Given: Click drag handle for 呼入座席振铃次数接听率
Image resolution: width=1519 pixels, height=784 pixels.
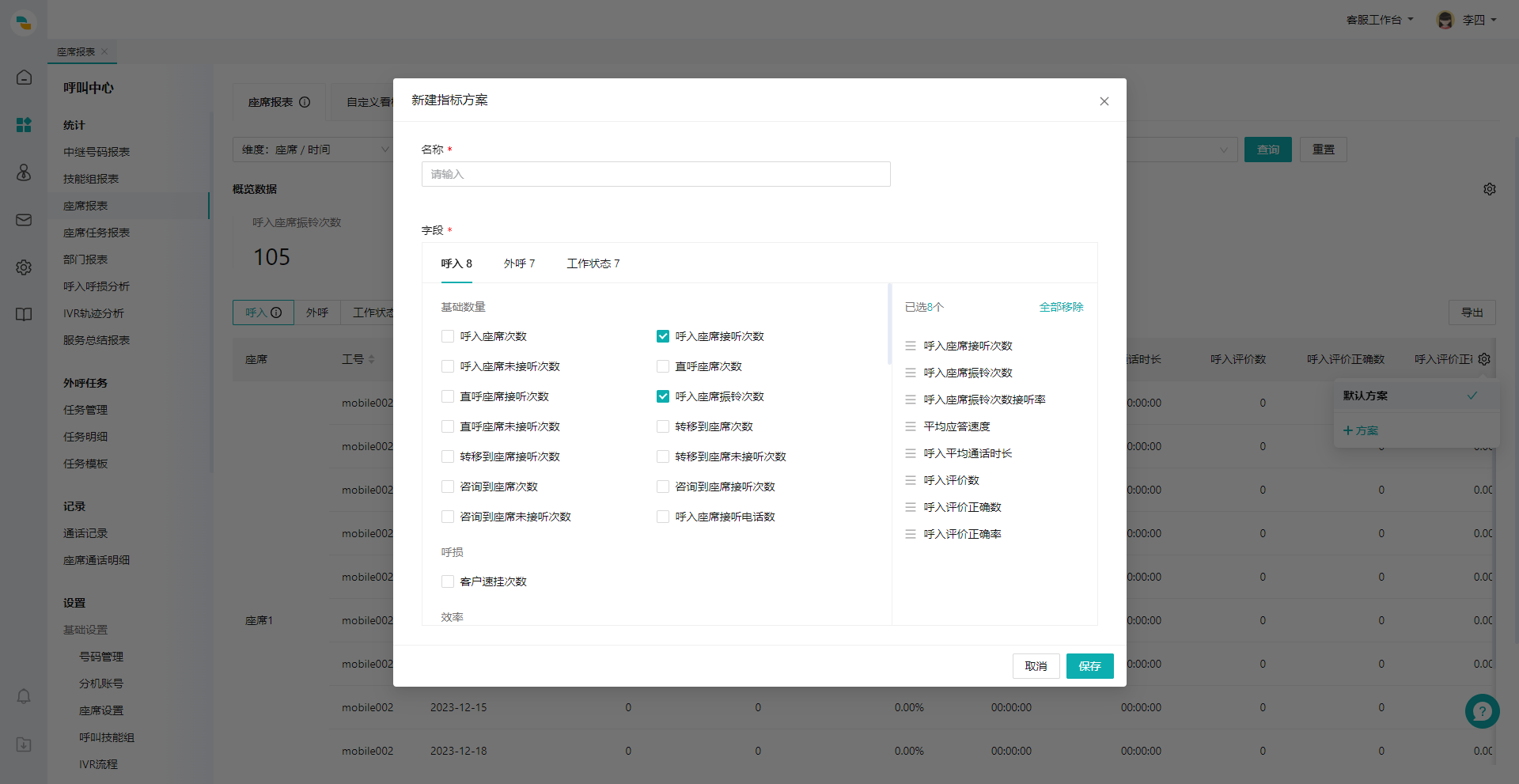Looking at the screenshot, I should (911, 400).
